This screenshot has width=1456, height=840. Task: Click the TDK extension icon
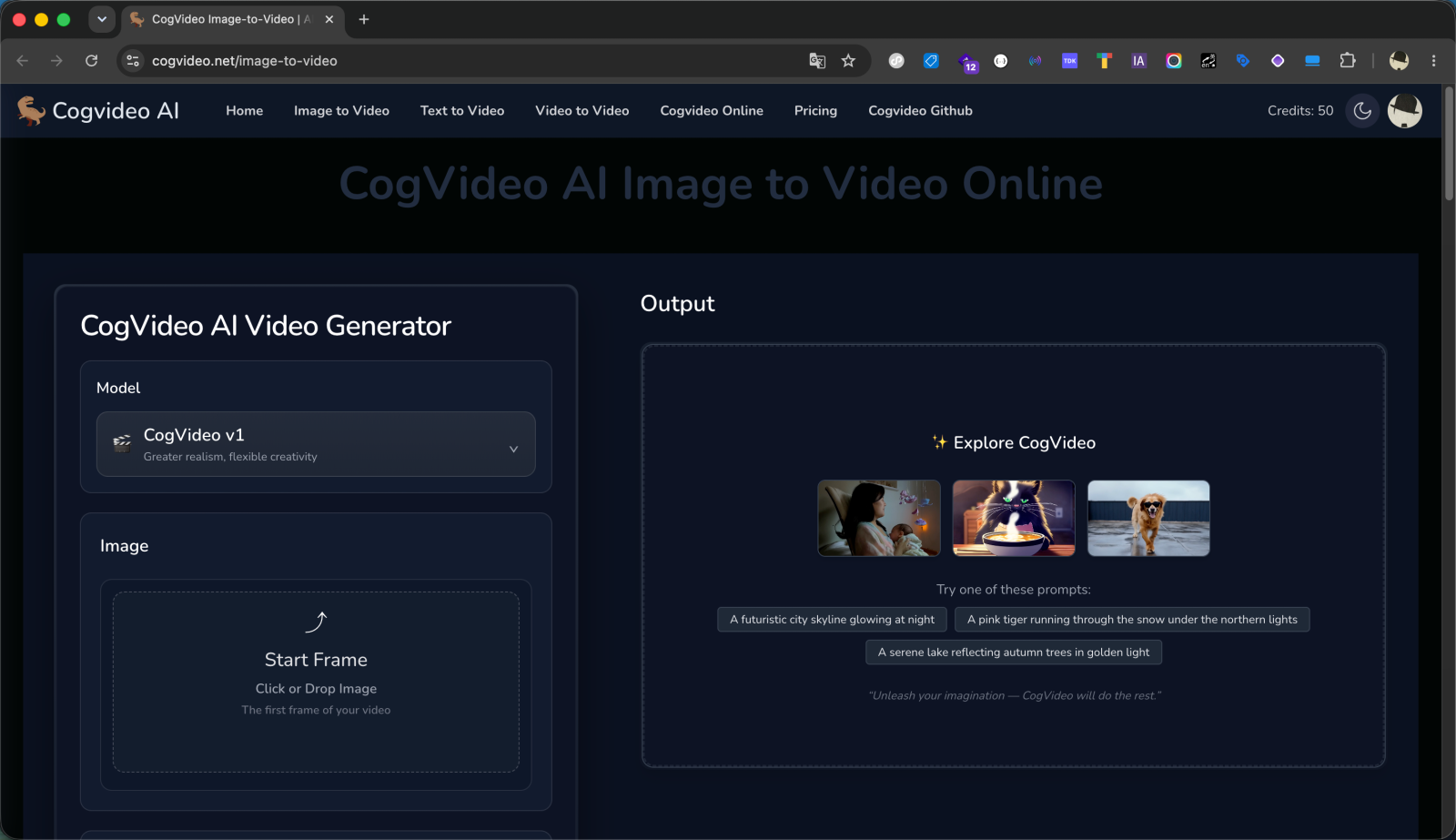coord(1069,61)
